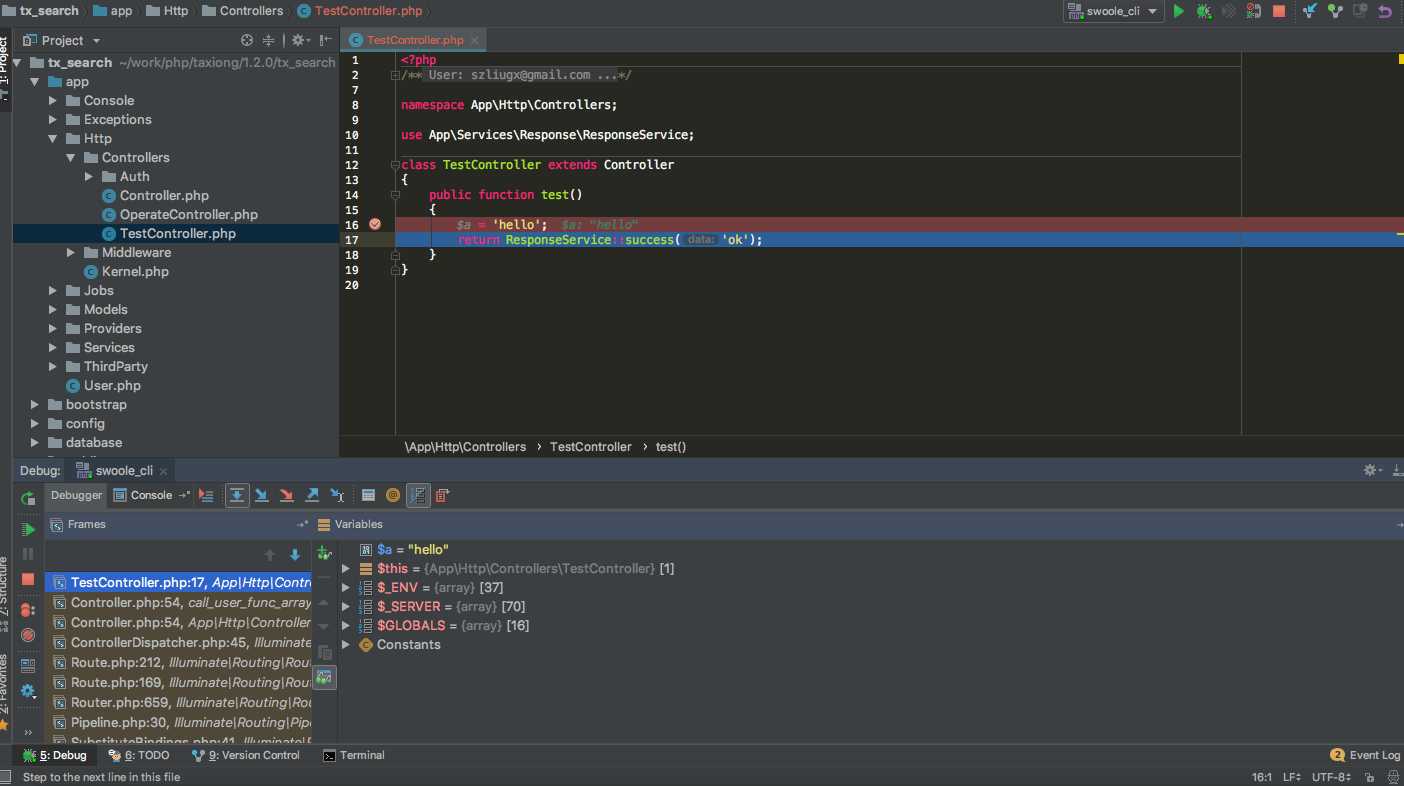Fold the test() method body in the gutter
1404x786 pixels.
[x=396, y=195]
